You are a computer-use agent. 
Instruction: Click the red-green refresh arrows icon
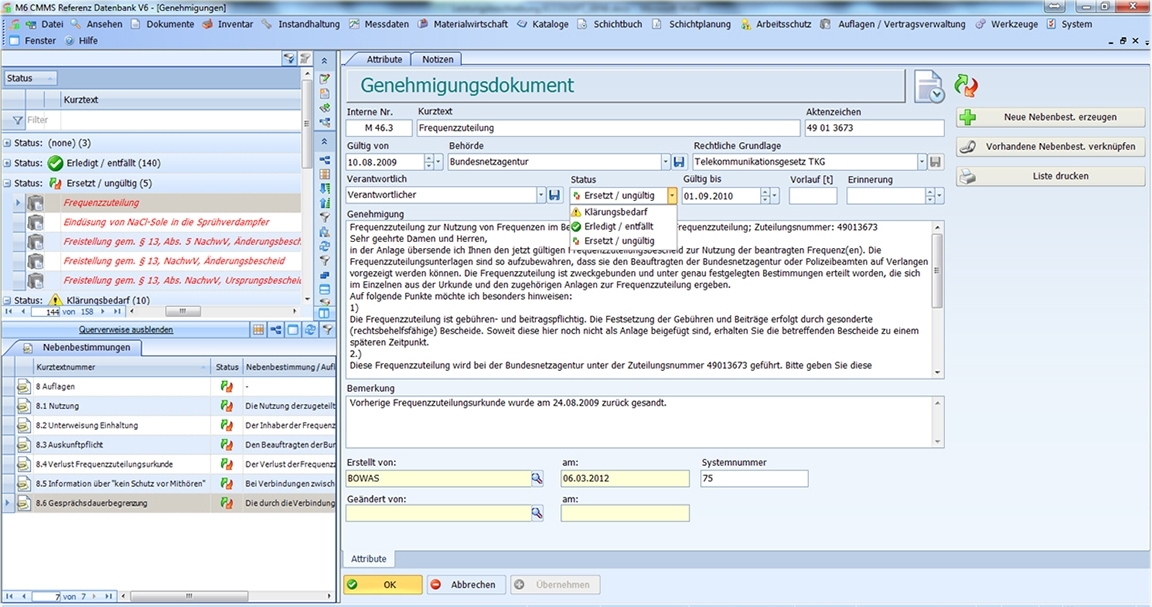[x=965, y=85]
